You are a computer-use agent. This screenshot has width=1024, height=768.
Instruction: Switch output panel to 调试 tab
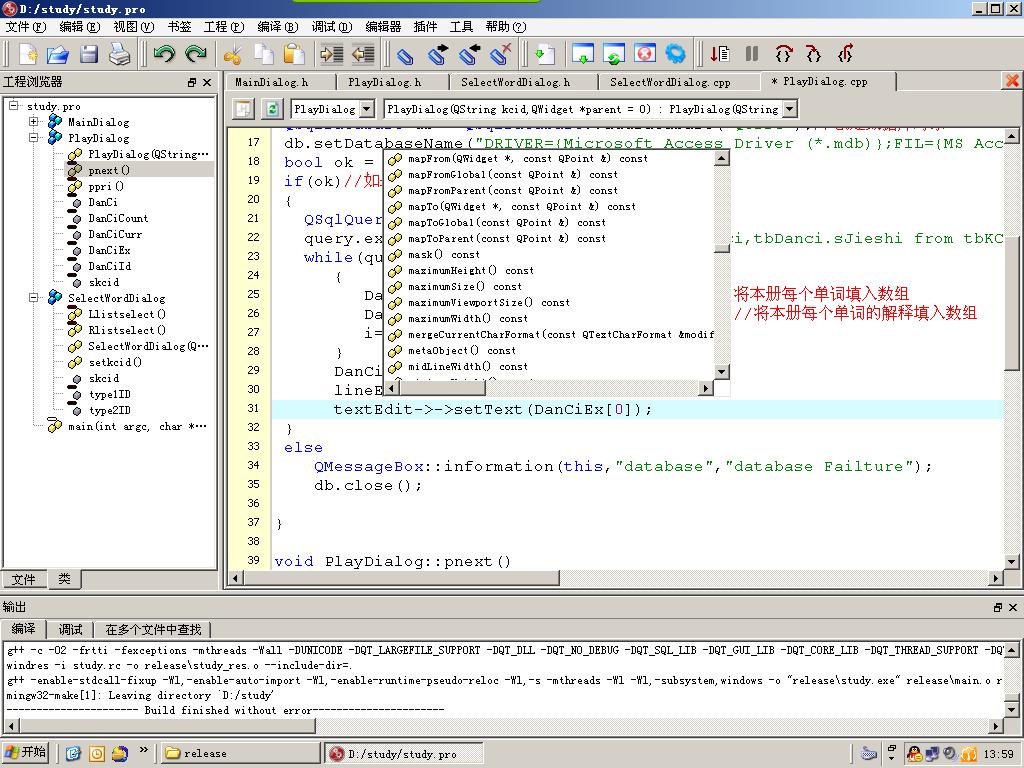tap(71, 630)
